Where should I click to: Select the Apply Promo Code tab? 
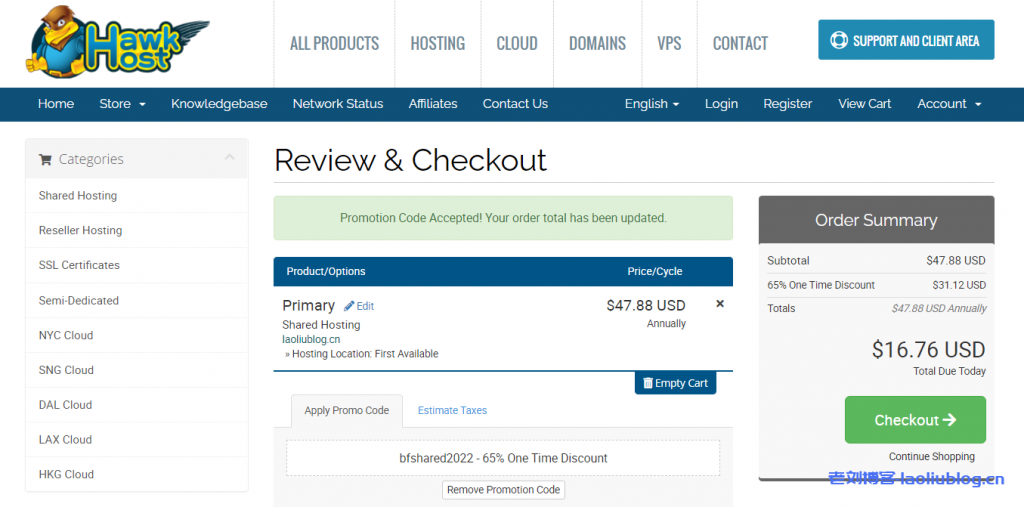[346, 410]
